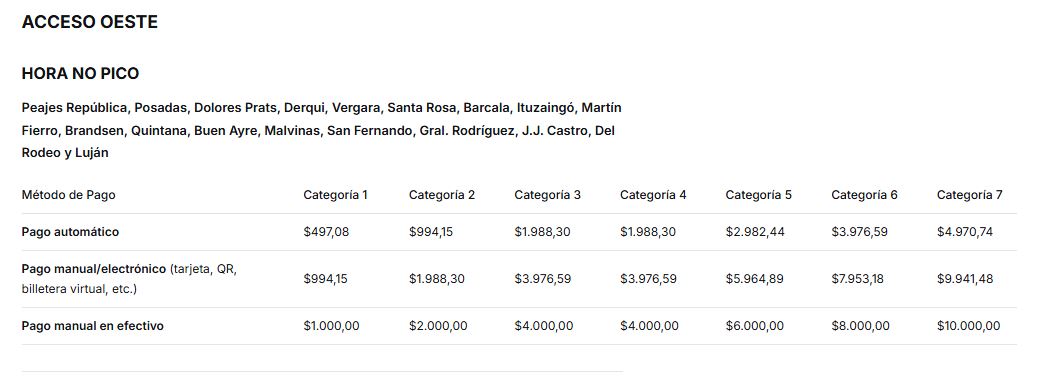Click the $6.000,00 cash price cell

[755, 326]
